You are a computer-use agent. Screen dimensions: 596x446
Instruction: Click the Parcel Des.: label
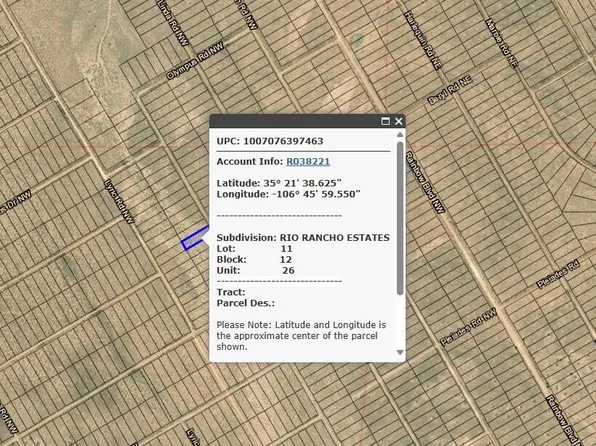[x=246, y=303]
